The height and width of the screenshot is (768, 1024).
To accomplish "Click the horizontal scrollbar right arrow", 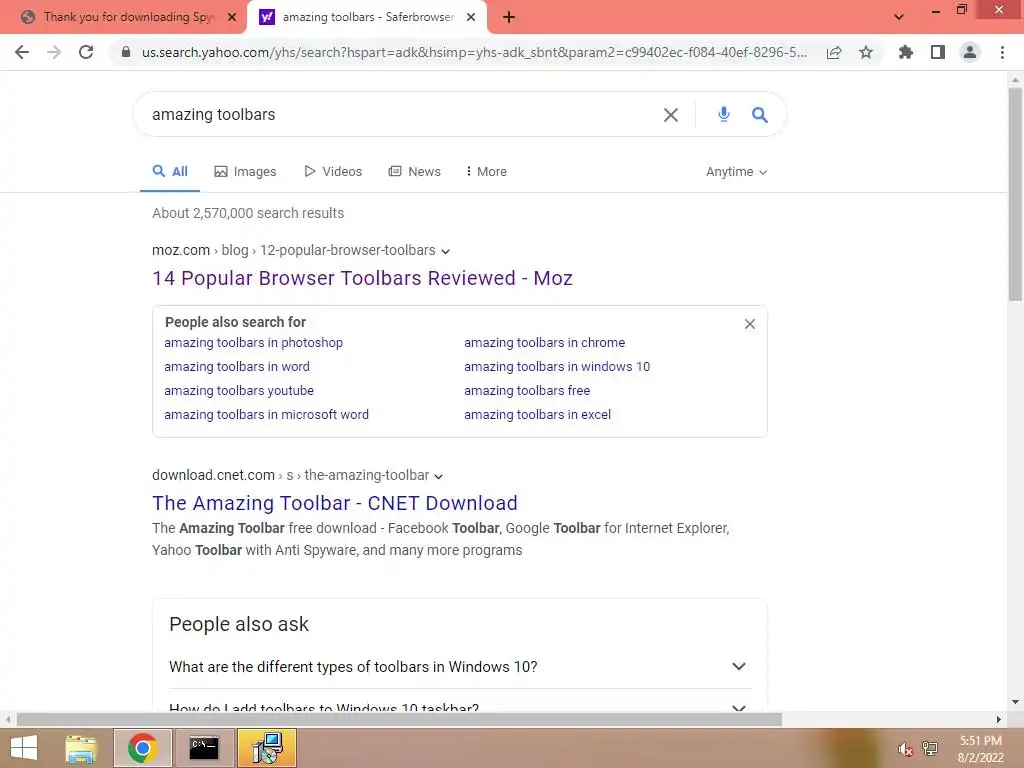I will coord(999,720).
